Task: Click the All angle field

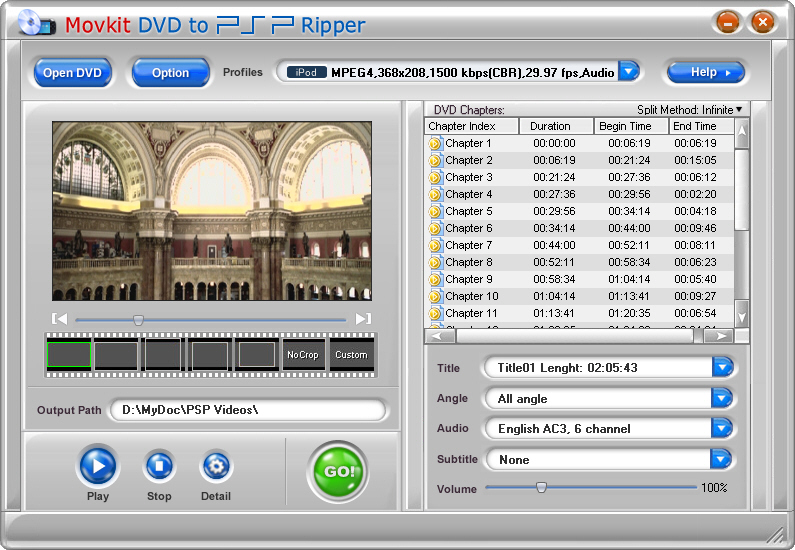Action: (598, 398)
